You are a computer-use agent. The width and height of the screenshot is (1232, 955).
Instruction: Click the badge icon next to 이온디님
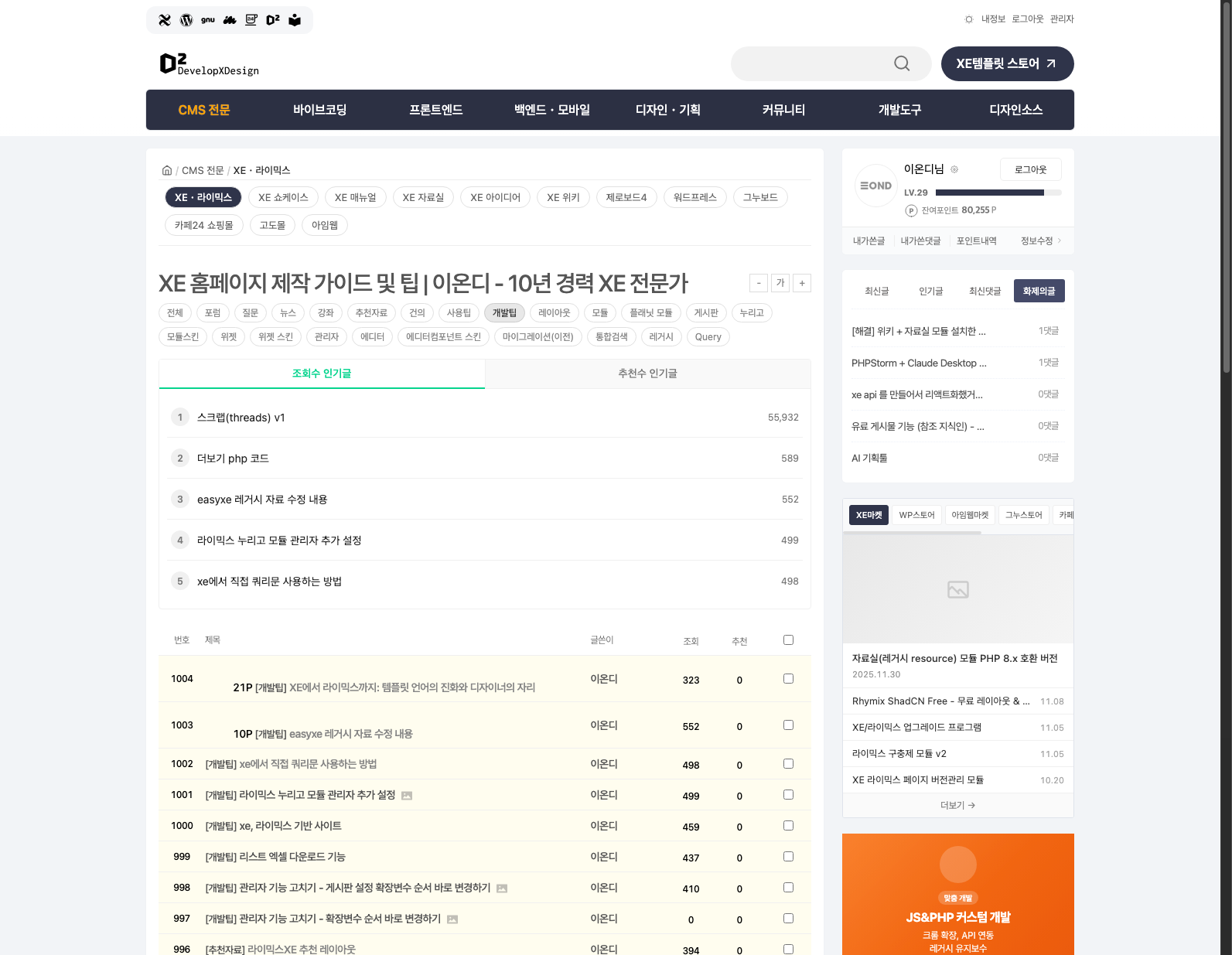pos(954,169)
